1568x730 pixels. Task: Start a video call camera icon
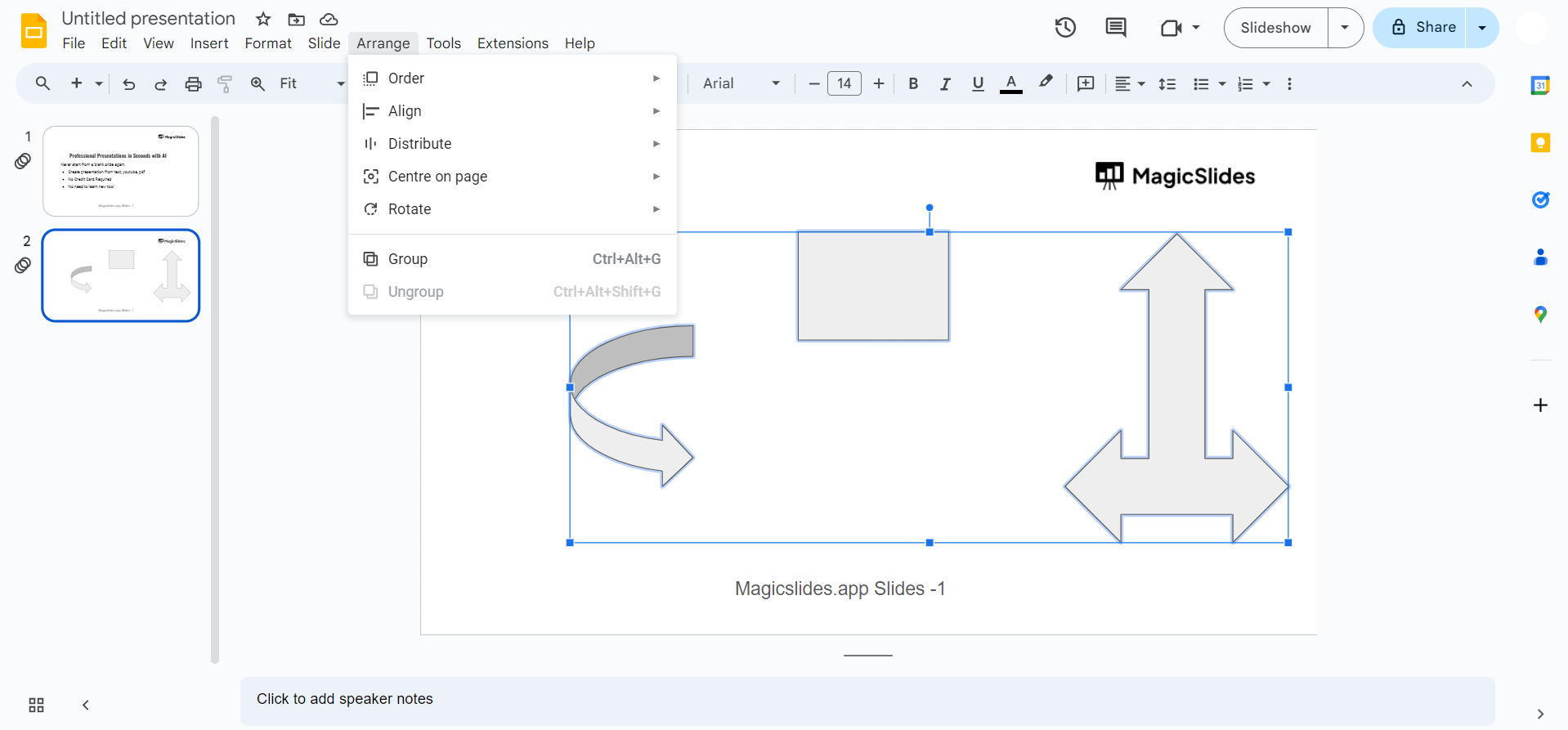[1172, 28]
